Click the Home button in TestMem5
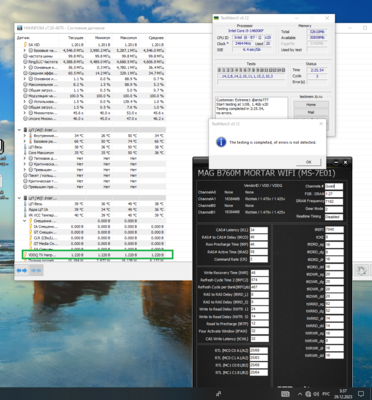 311,105
